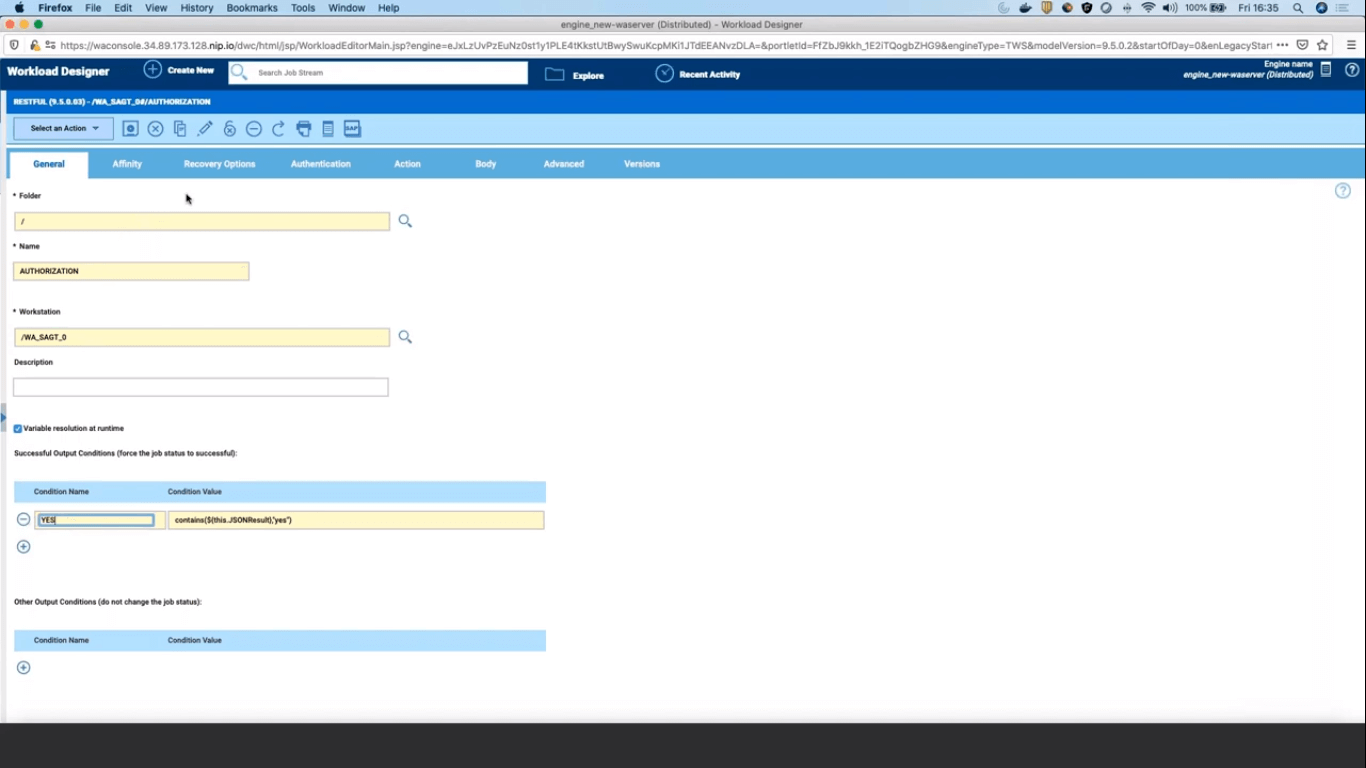Click the pencil edit icon
This screenshot has height=768, width=1366.
coord(205,129)
